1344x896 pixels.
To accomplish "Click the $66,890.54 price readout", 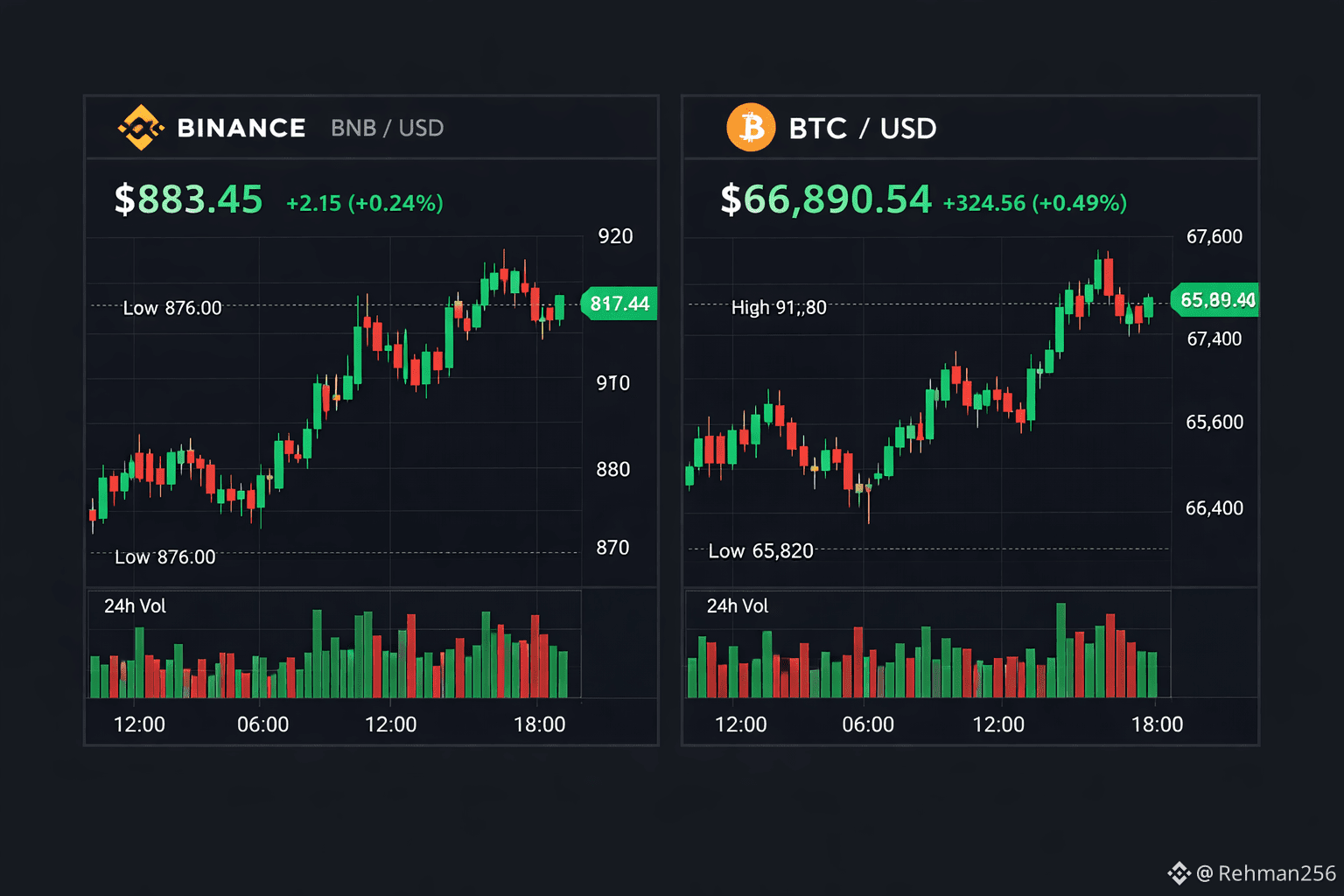I will point(823,199).
